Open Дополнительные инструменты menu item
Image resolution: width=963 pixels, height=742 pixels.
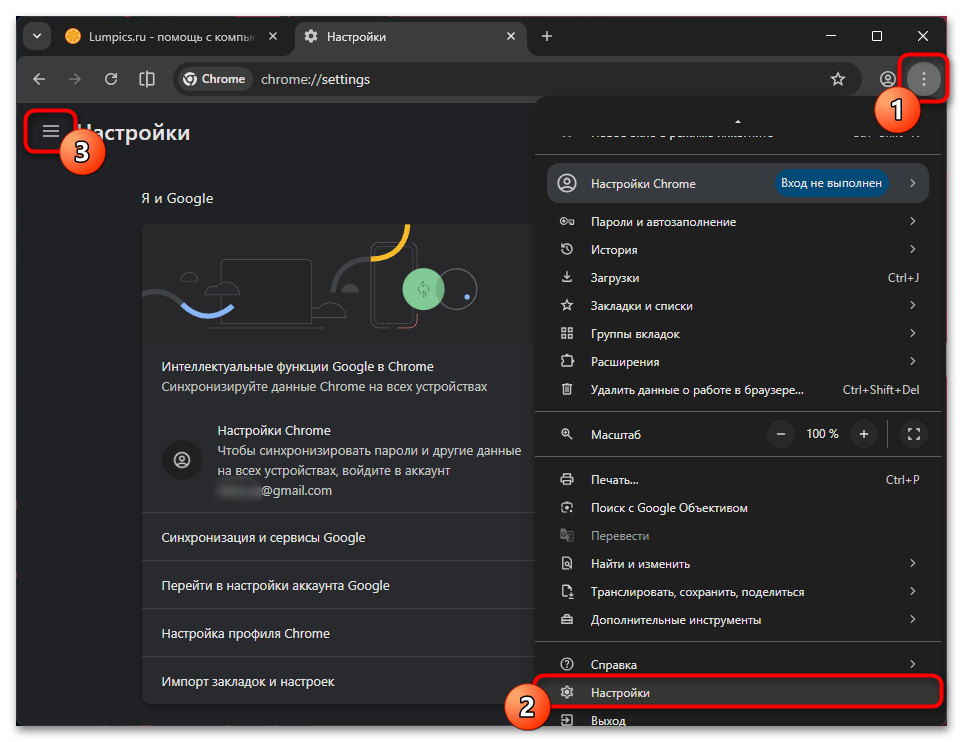(x=737, y=620)
